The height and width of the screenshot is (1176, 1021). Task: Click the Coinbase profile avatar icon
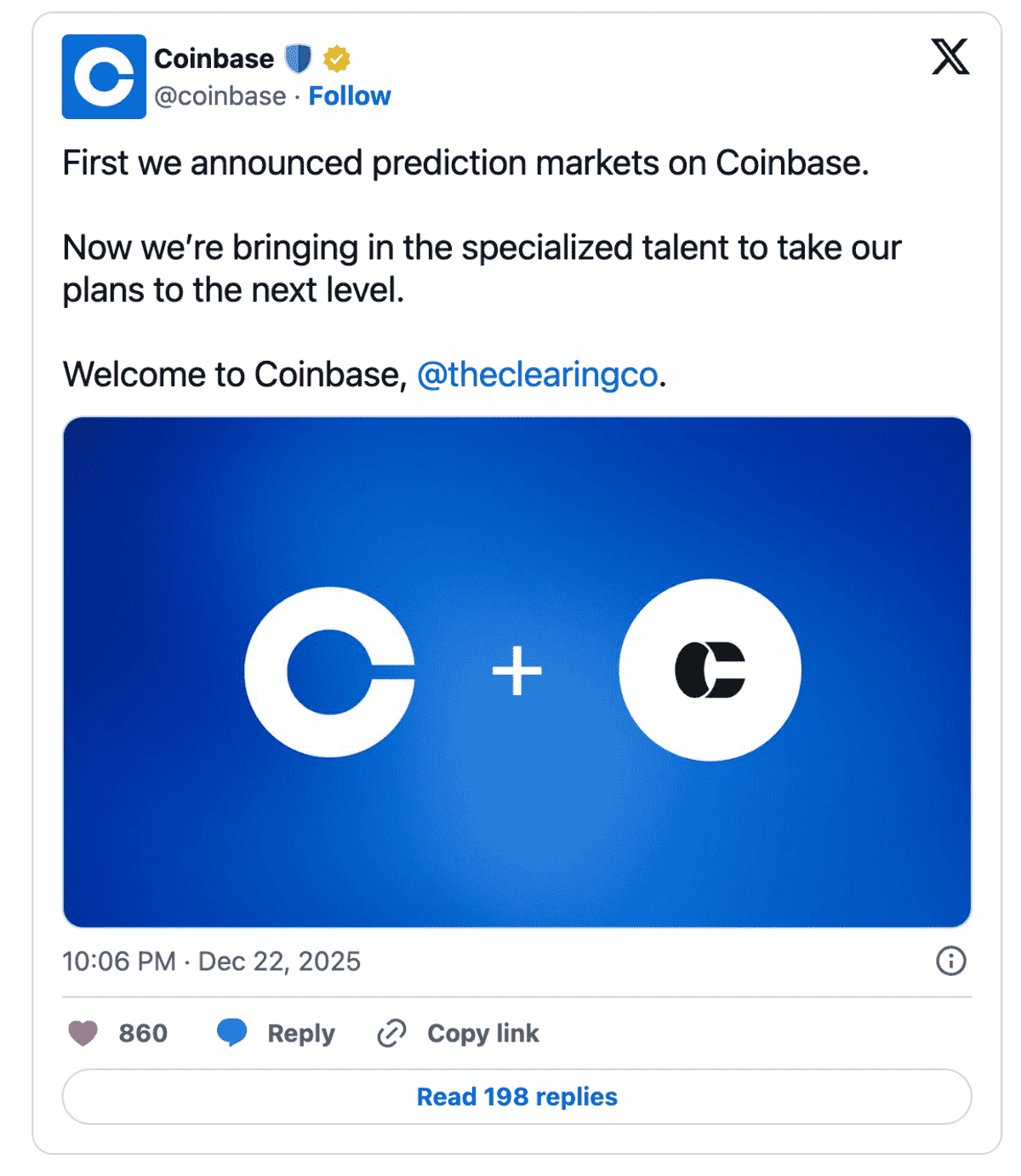coord(104,77)
